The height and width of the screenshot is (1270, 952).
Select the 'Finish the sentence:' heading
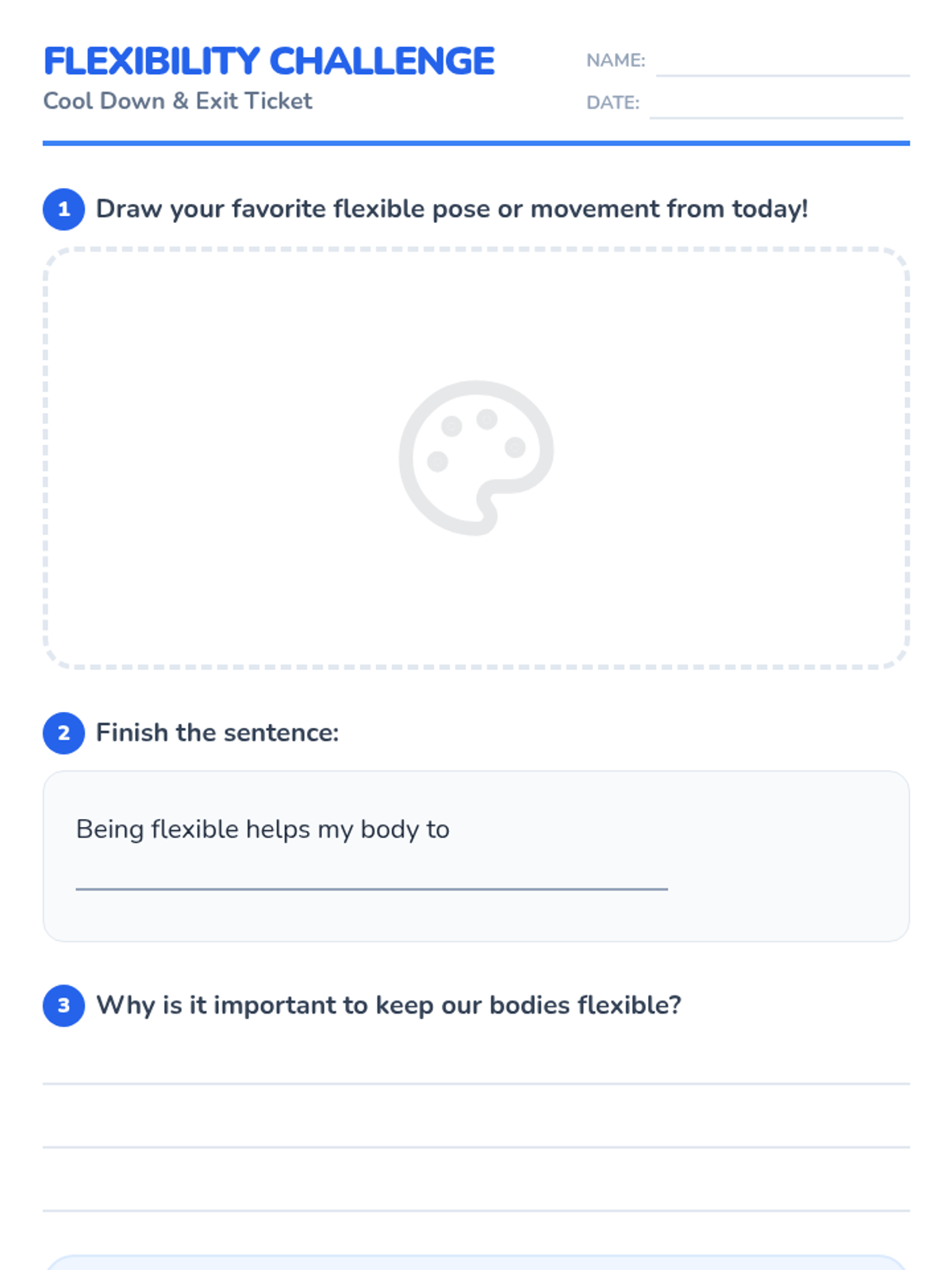tap(217, 733)
